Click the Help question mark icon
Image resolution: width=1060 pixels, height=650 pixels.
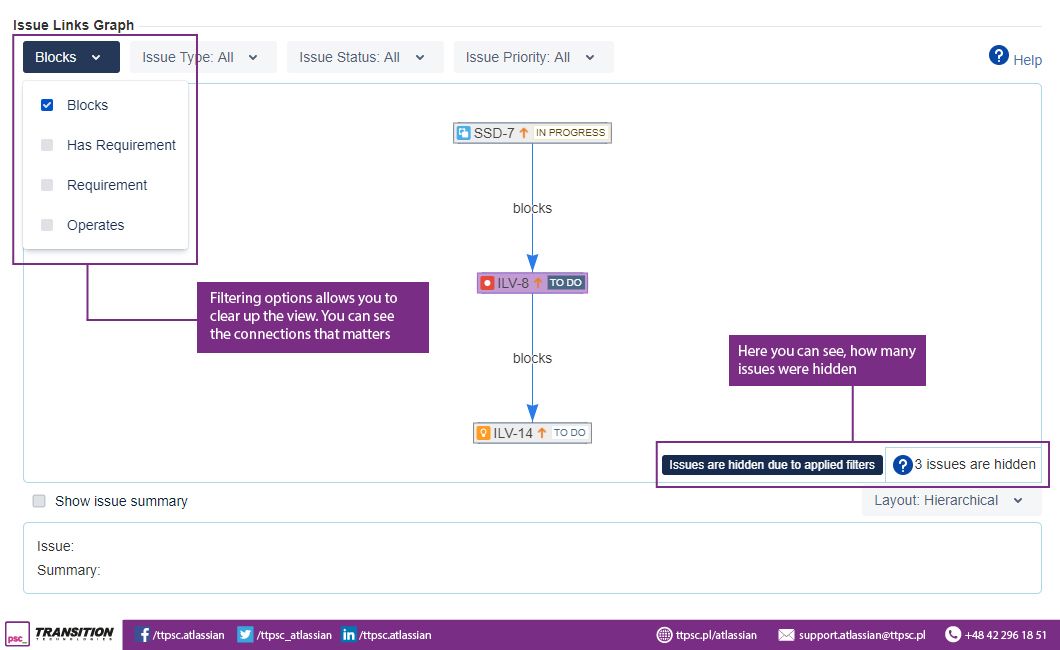pos(998,55)
